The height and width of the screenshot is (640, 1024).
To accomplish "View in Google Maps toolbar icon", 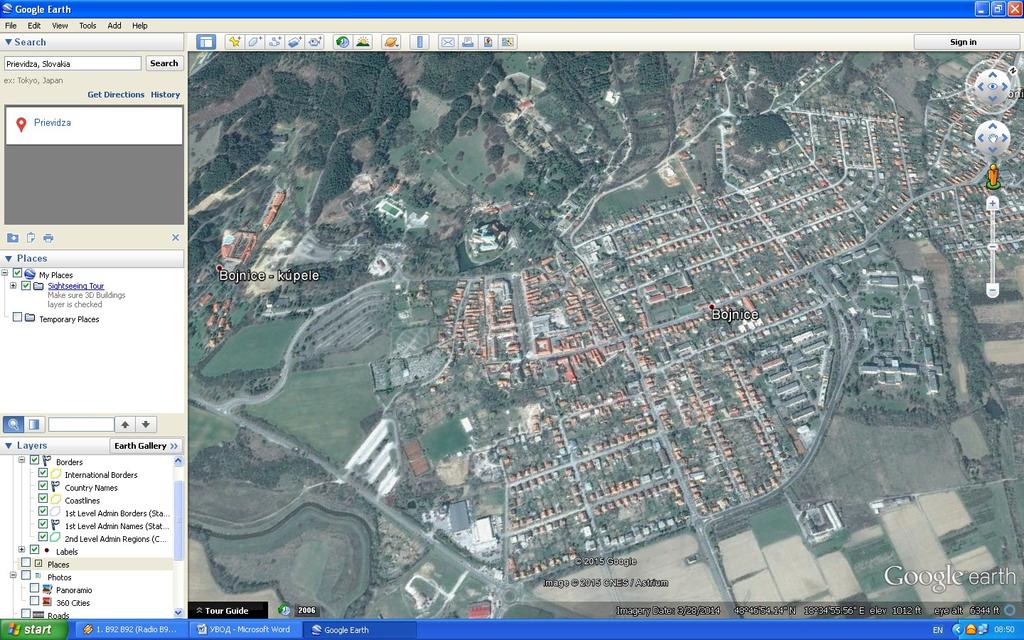I will tap(507, 42).
